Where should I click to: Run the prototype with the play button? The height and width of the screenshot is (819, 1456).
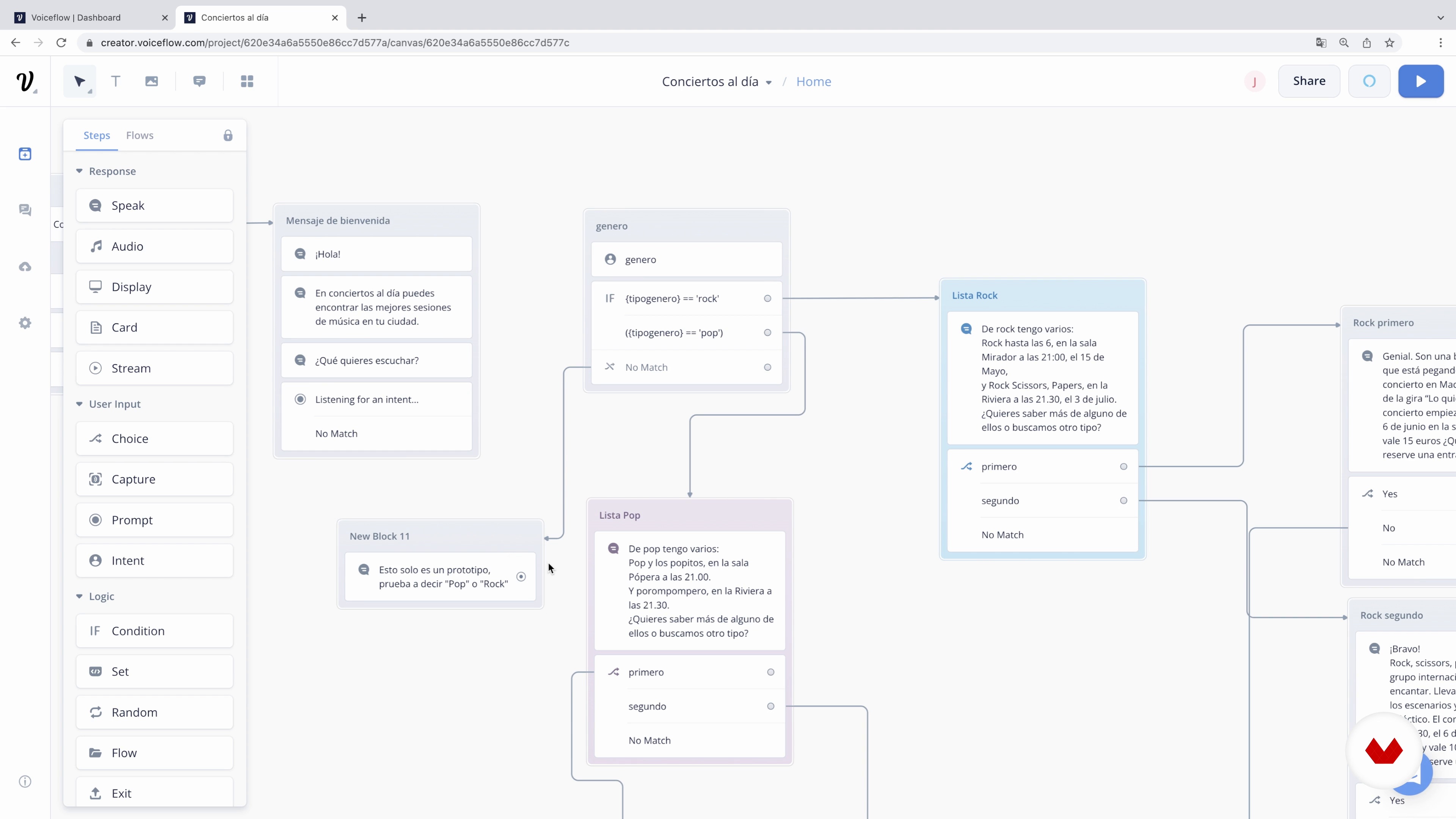(1421, 82)
